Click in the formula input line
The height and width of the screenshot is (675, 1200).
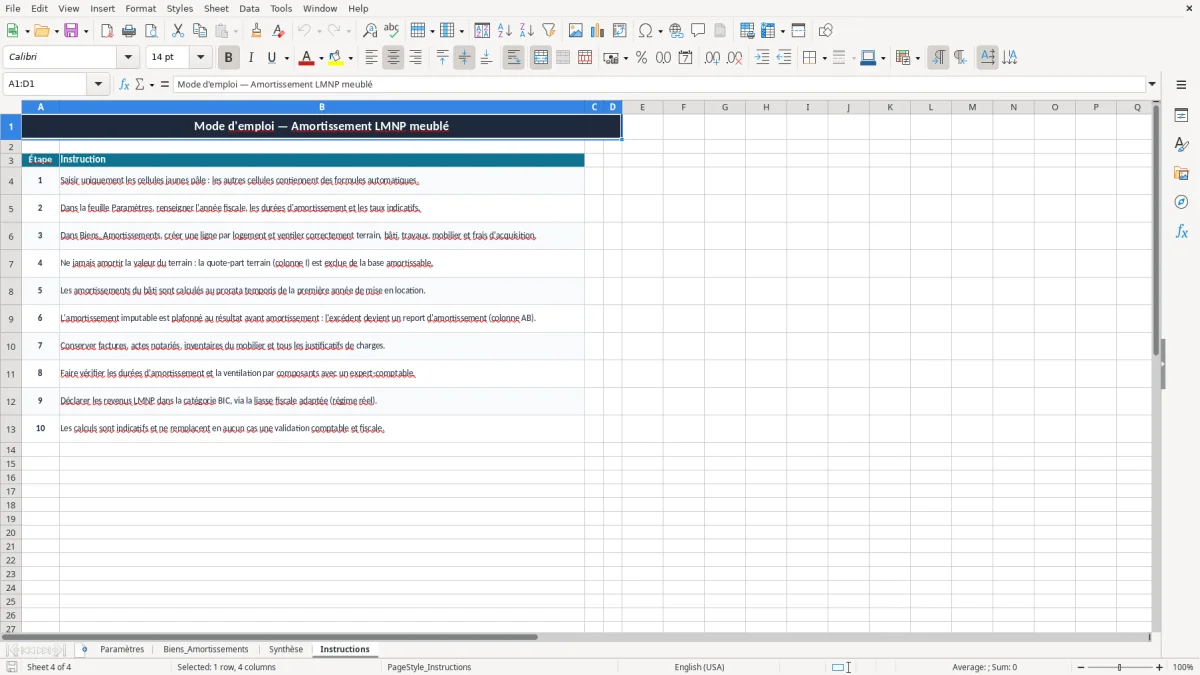tap(659, 85)
